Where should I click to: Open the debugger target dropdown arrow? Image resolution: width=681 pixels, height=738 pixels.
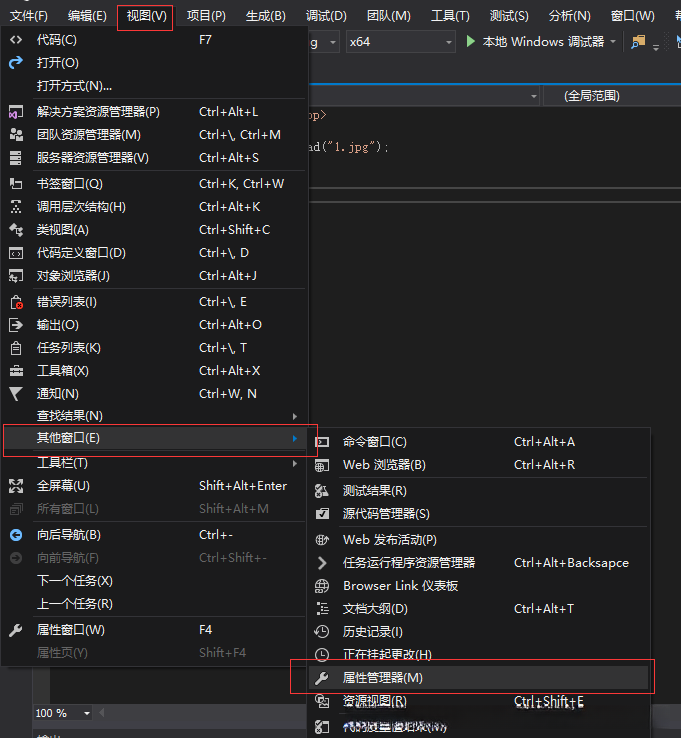(x=613, y=42)
